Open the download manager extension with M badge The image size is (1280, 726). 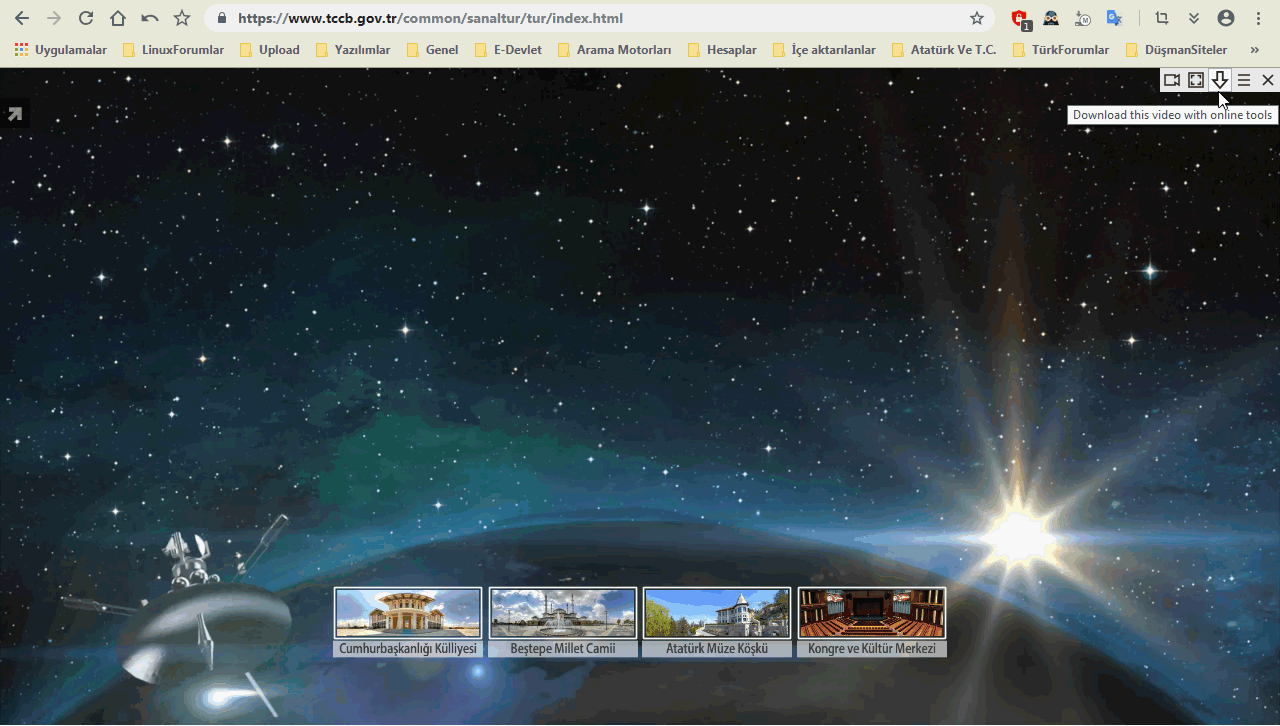[x=1083, y=18]
